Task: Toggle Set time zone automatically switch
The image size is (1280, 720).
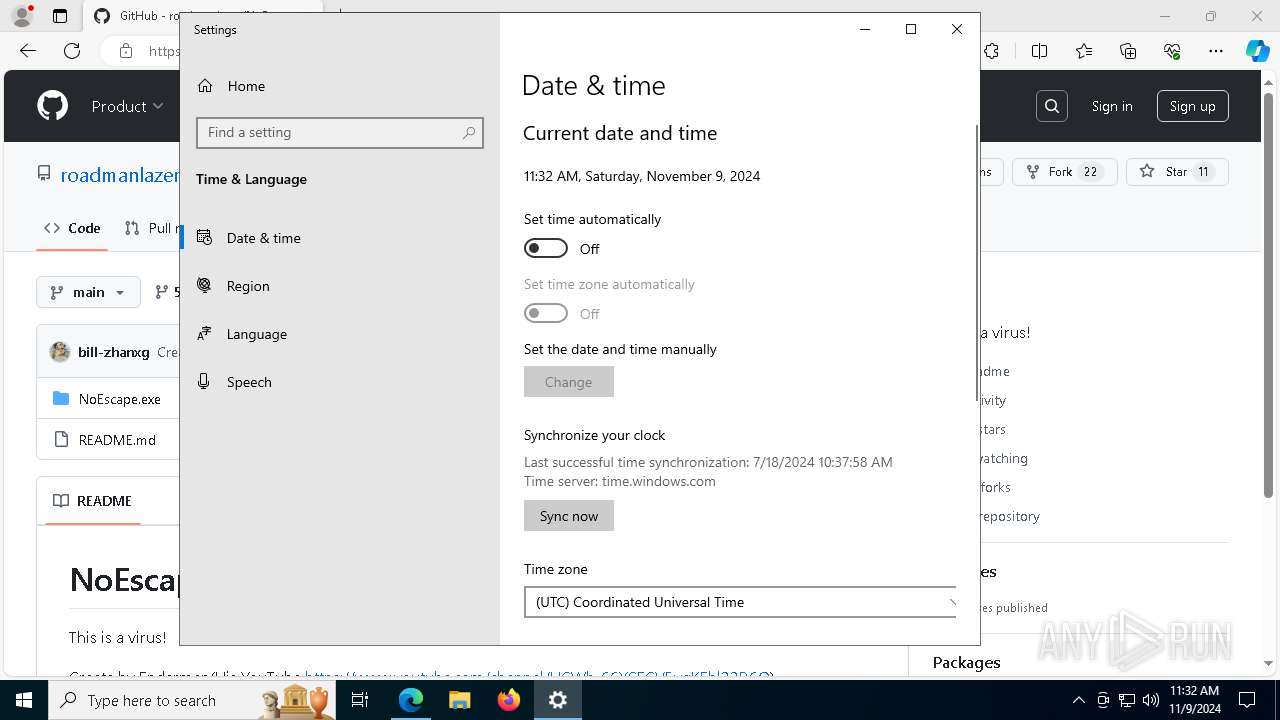Action: [546, 313]
